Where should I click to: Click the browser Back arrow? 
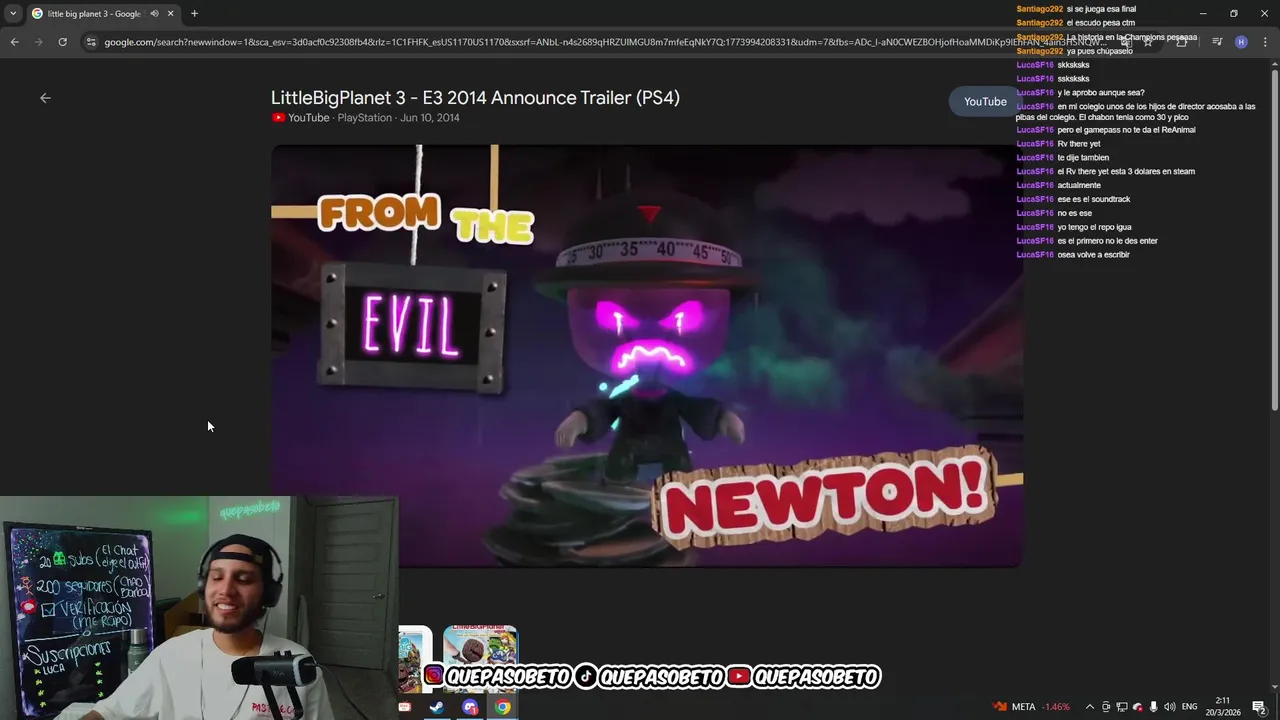tap(14, 42)
